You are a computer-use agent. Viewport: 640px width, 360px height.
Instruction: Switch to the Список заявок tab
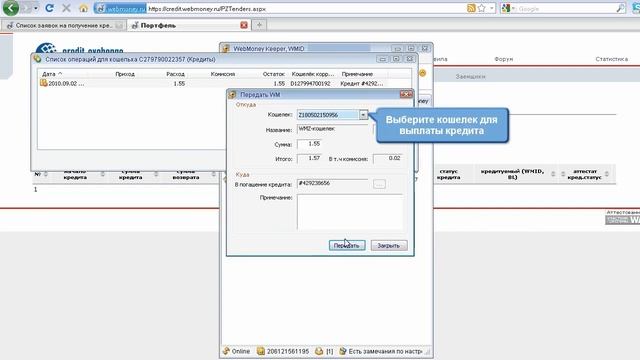point(63,25)
